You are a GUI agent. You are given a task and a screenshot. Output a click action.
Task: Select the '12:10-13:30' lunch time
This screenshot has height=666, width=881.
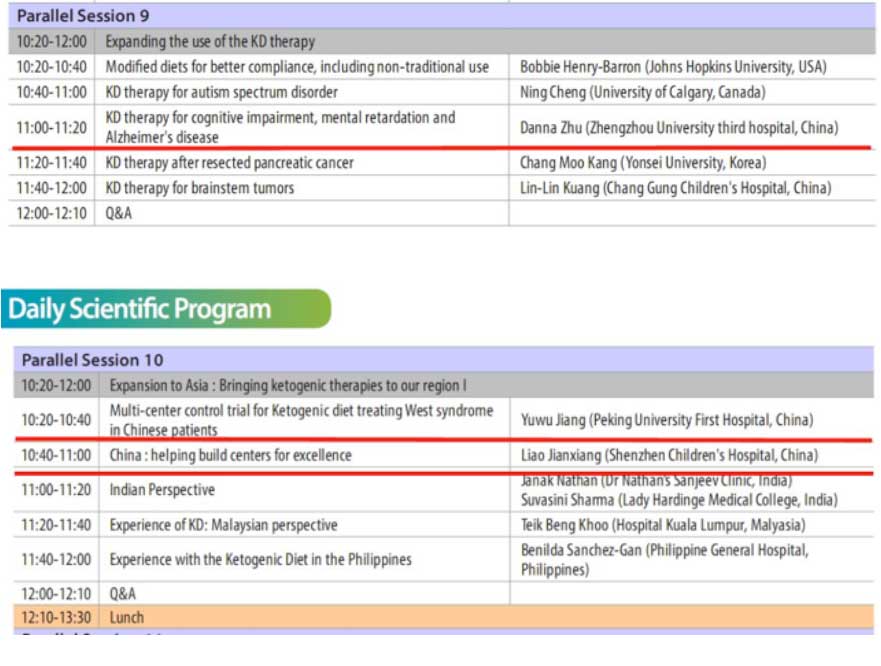(x=56, y=618)
